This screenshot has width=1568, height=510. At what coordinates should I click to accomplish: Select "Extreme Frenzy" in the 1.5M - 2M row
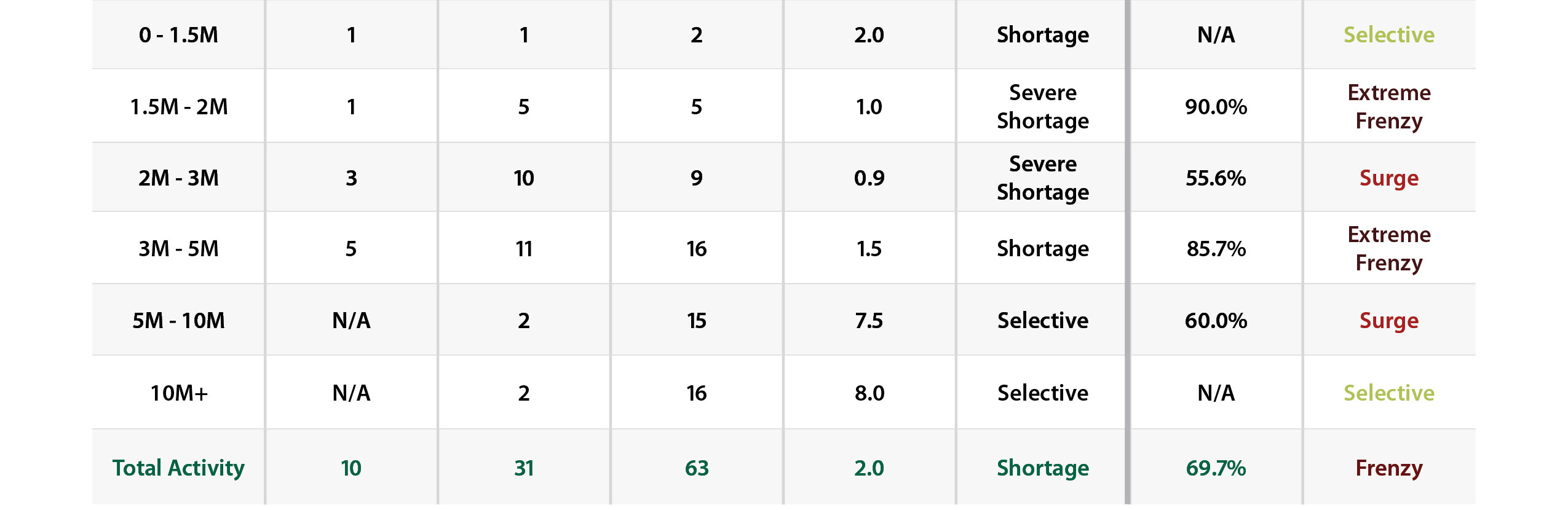coord(1388,107)
